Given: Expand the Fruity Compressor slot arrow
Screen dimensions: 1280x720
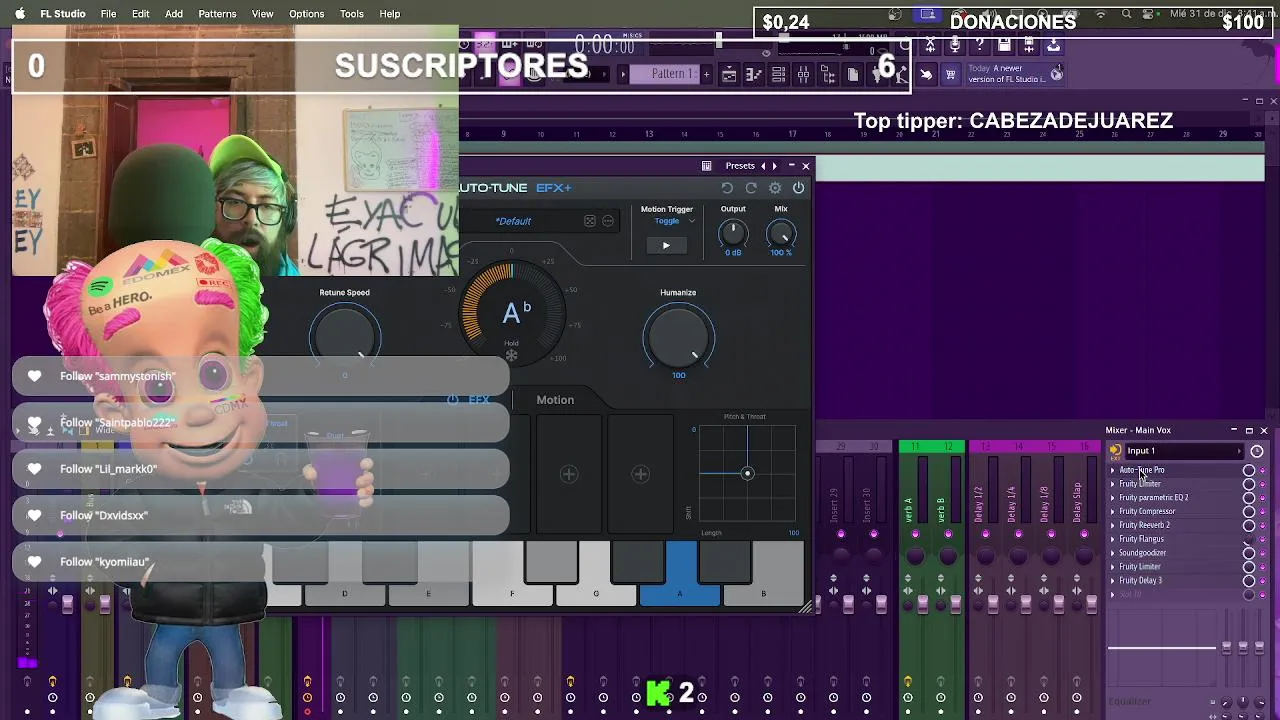Looking at the screenshot, I should (x=1112, y=512).
